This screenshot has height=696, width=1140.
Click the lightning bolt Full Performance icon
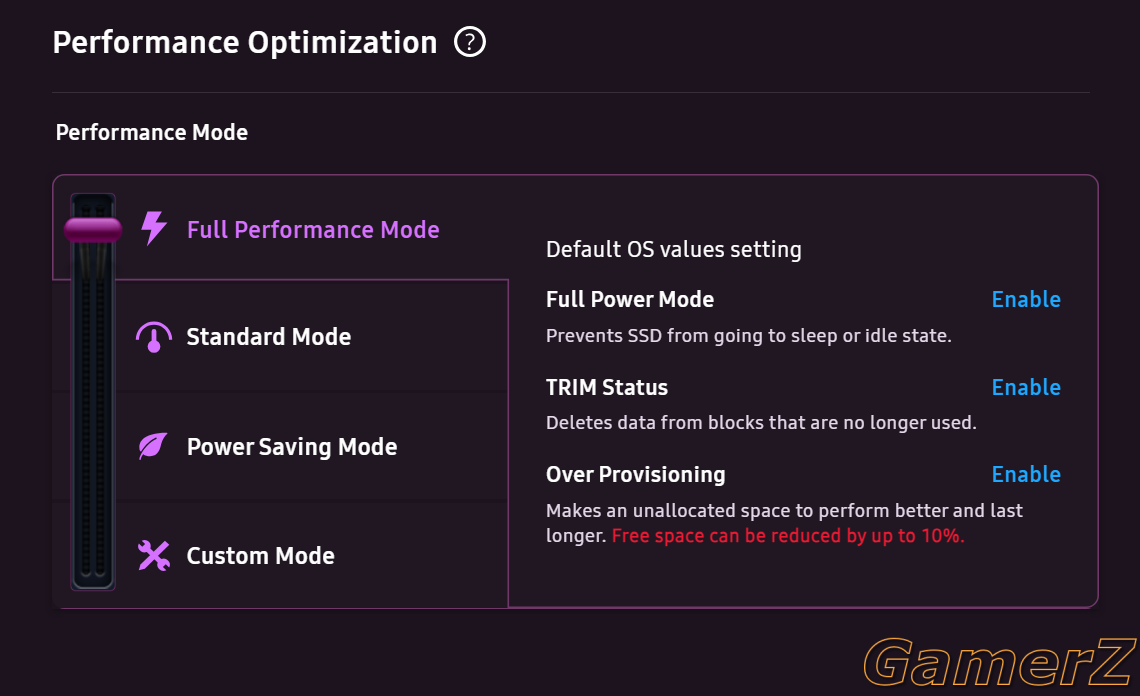(x=153, y=228)
